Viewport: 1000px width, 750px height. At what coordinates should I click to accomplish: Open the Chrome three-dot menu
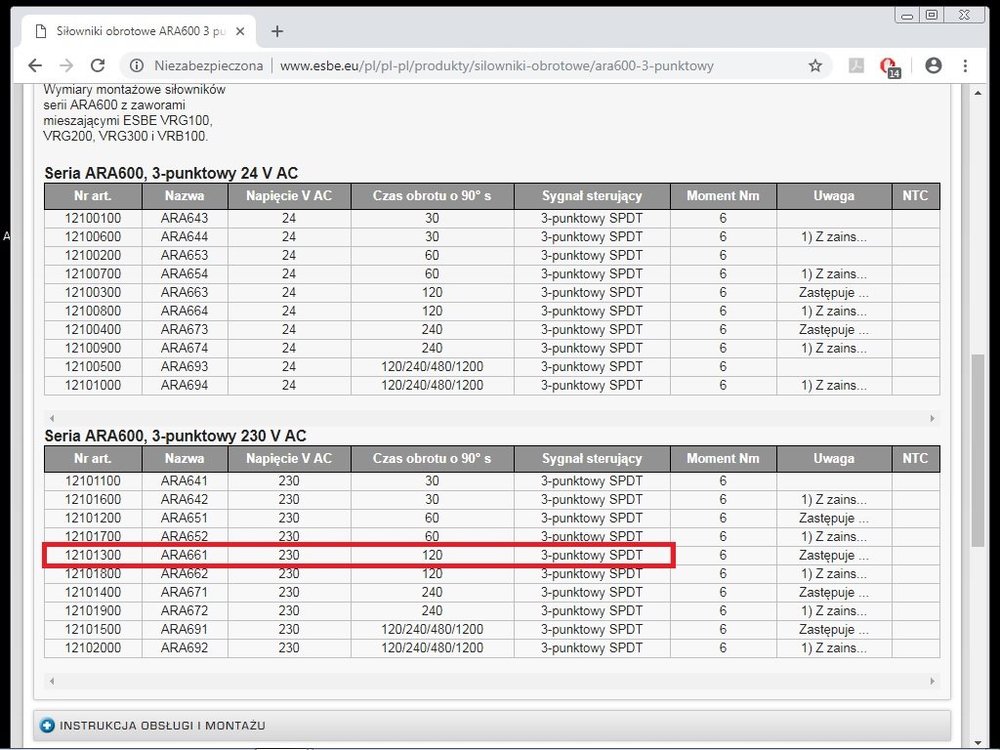click(x=965, y=66)
